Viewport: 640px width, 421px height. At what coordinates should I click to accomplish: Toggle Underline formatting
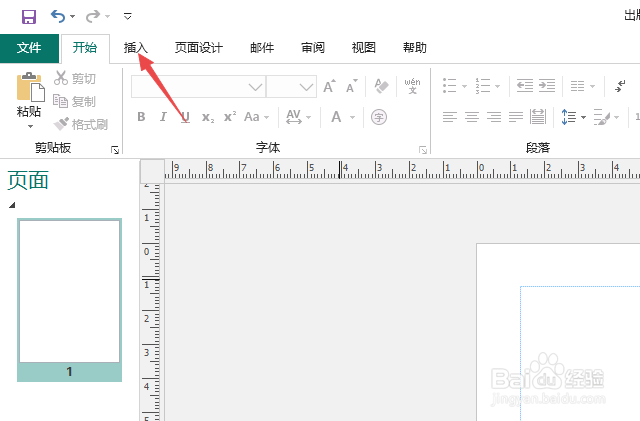[185, 117]
